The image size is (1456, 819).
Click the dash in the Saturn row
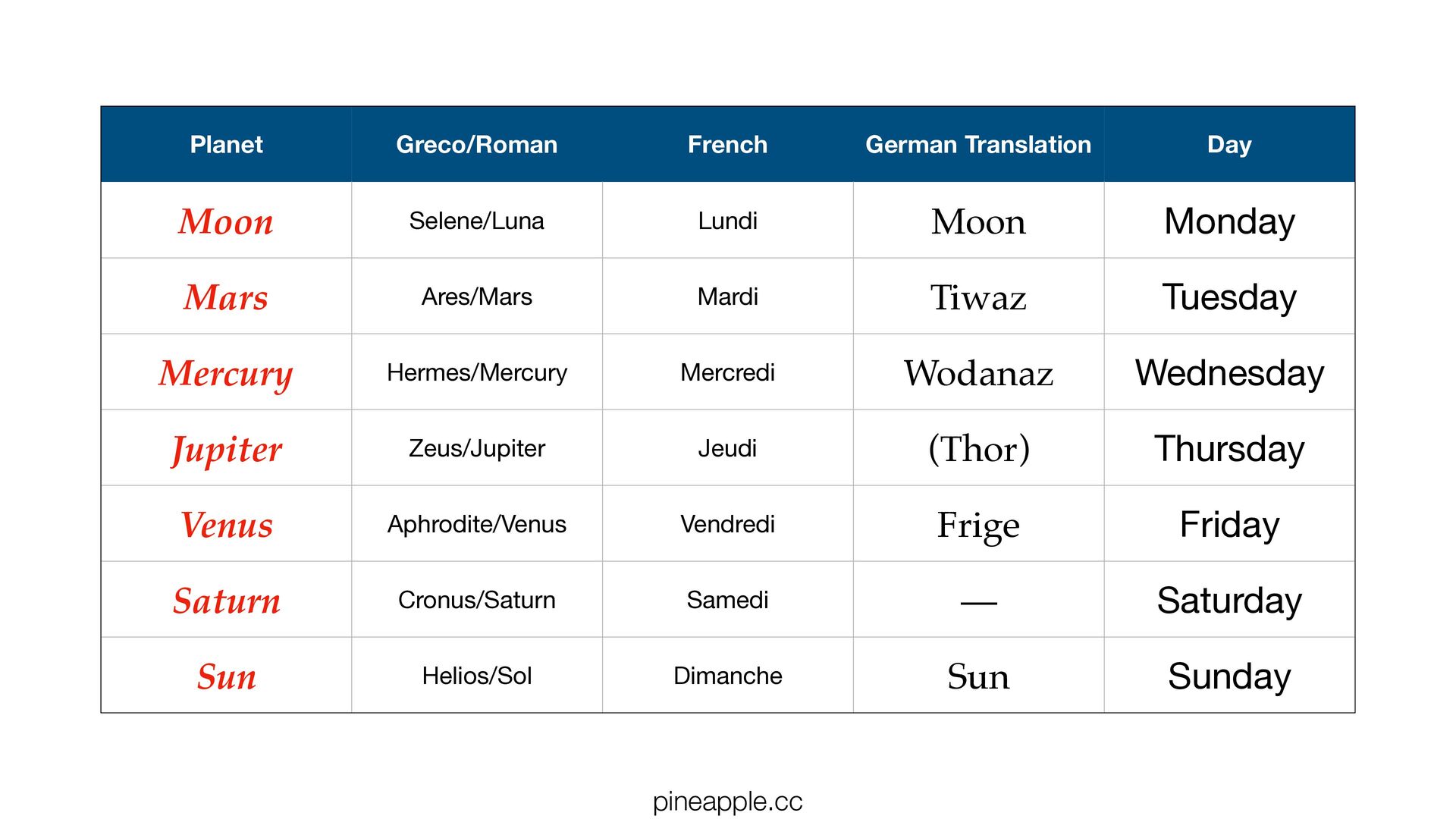(978, 603)
